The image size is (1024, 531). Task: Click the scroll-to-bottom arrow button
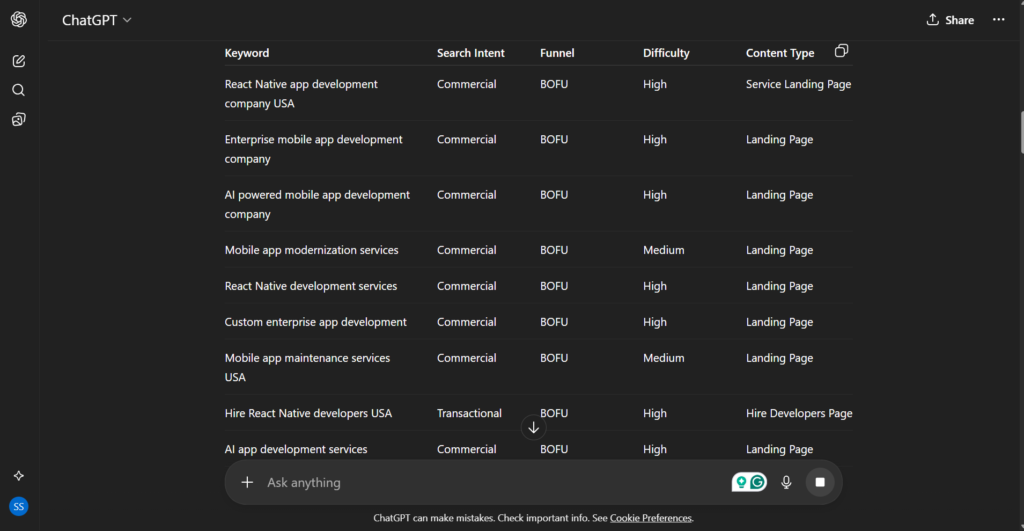534,428
